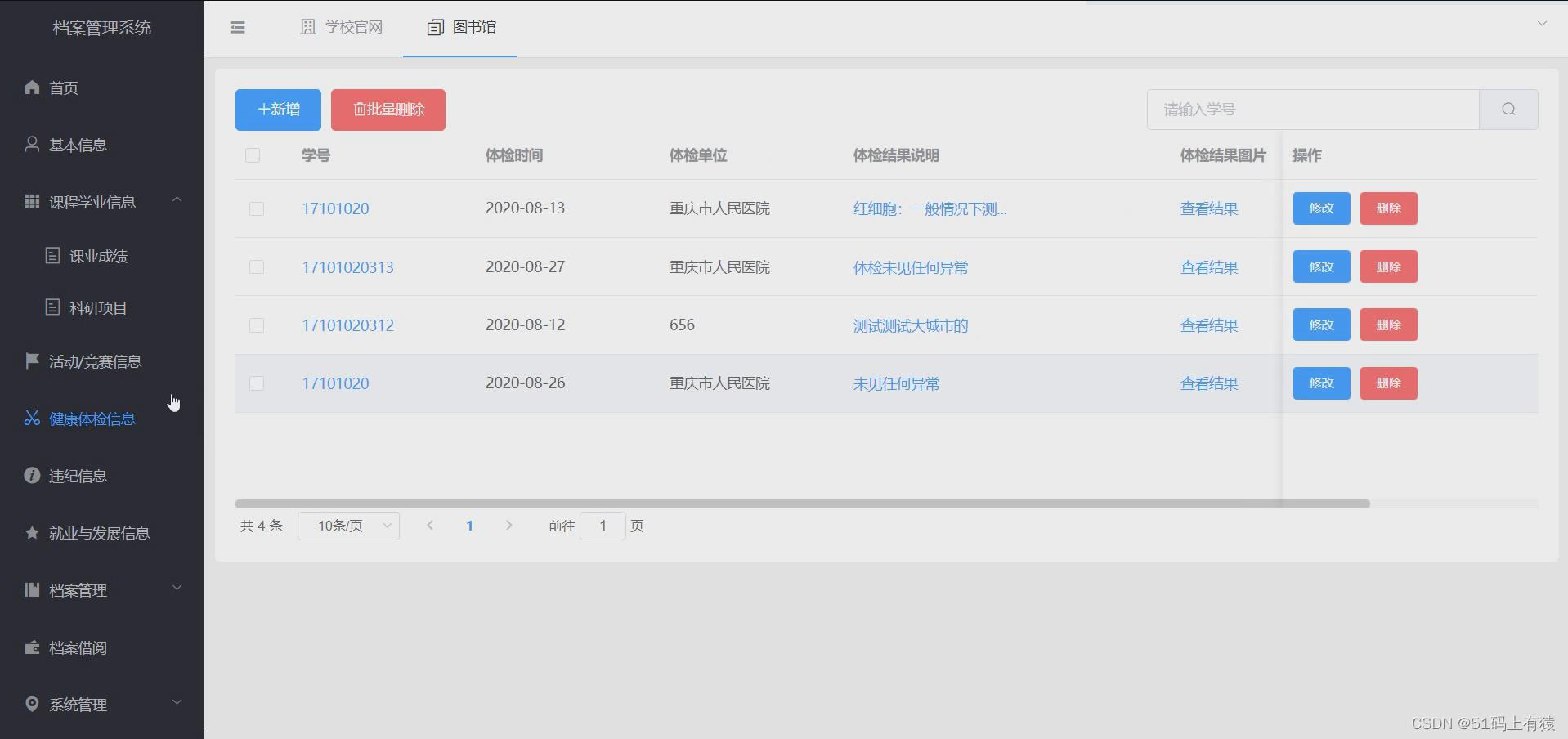Open 查看结果 link for 2020-08-13 row
This screenshot has height=739, width=1568.
1208,208
